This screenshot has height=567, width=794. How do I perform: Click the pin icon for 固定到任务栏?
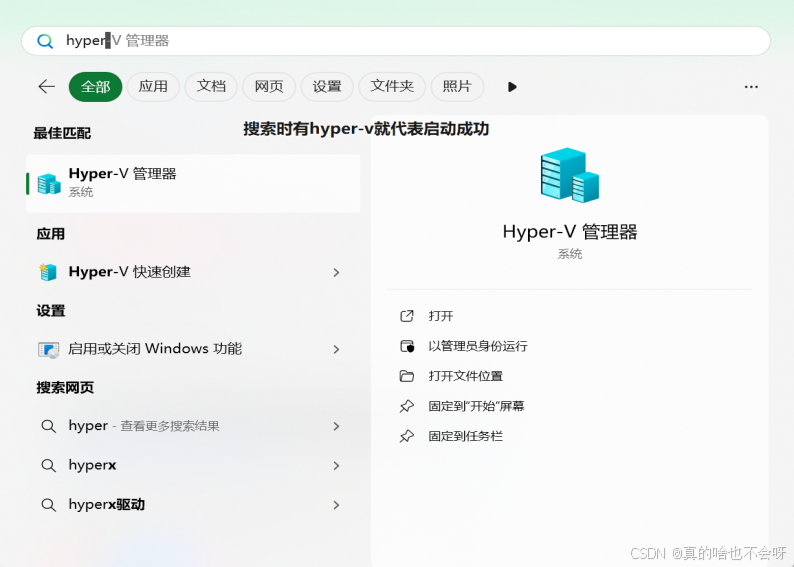[x=407, y=436]
